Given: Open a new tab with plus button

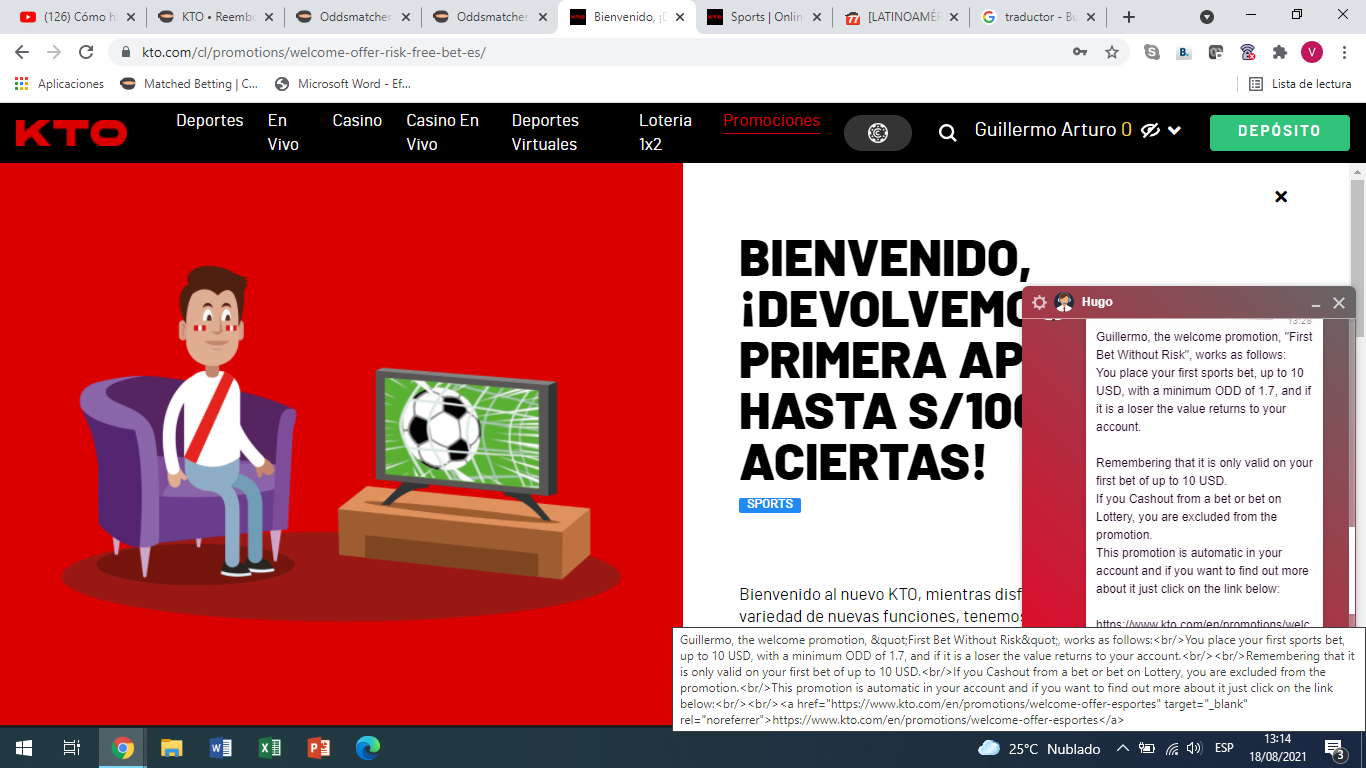Looking at the screenshot, I should 1129,17.
